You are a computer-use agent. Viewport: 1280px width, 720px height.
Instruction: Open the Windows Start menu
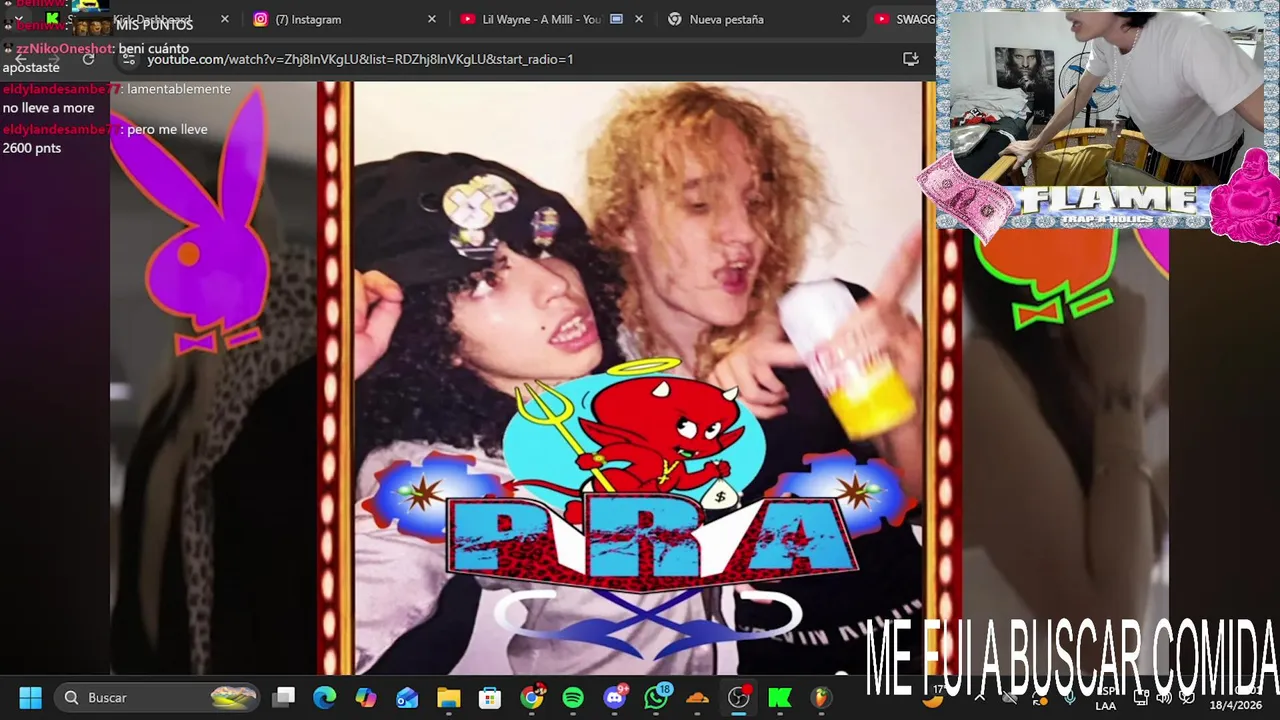click(30, 697)
